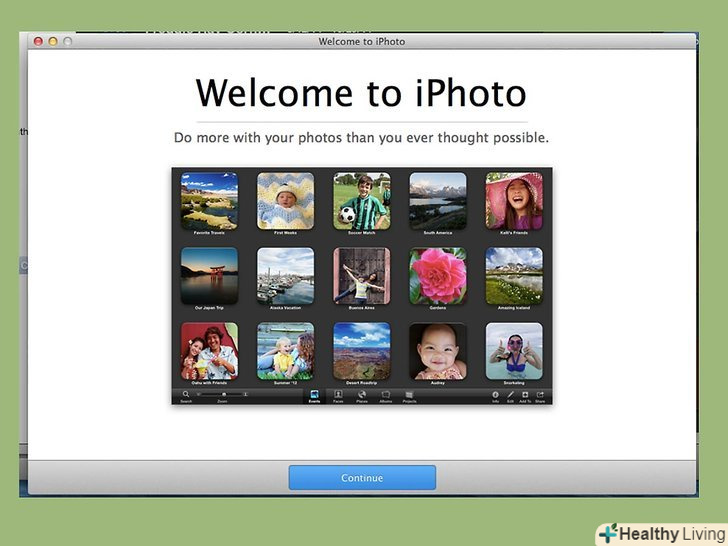Open the Places globe icon
Image resolution: width=728 pixels, height=546 pixels.
[361, 395]
